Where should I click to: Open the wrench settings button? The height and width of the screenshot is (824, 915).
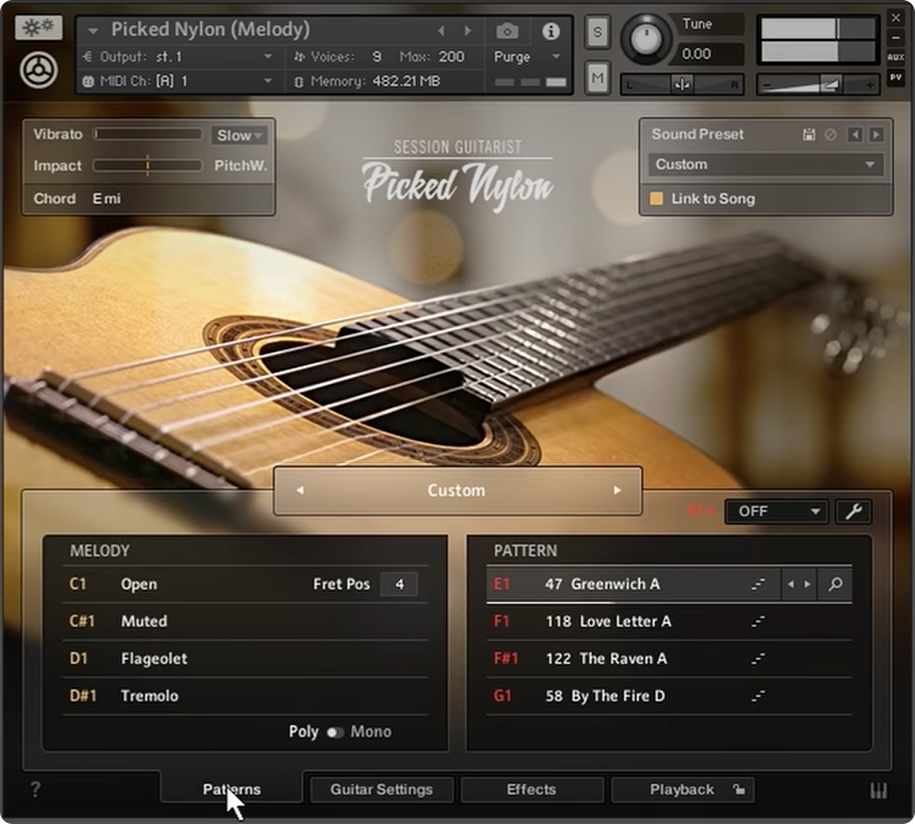(854, 512)
